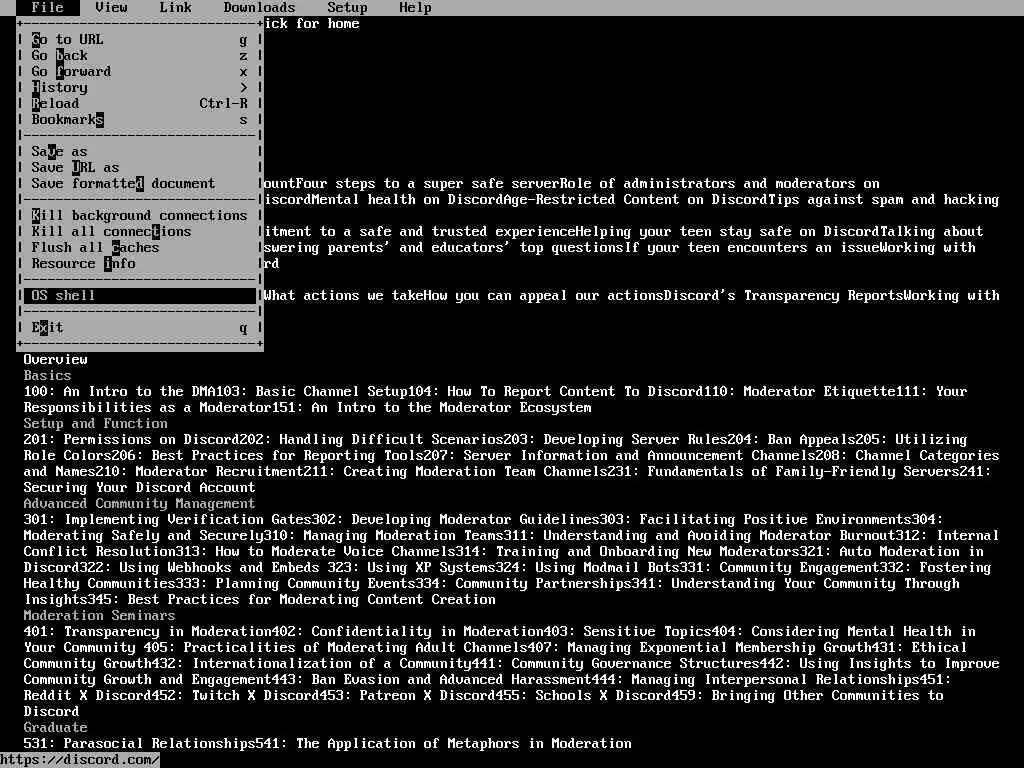
Task: Open 'How you can appeal our actions'
Action: pyautogui.click(x=543, y=296)
